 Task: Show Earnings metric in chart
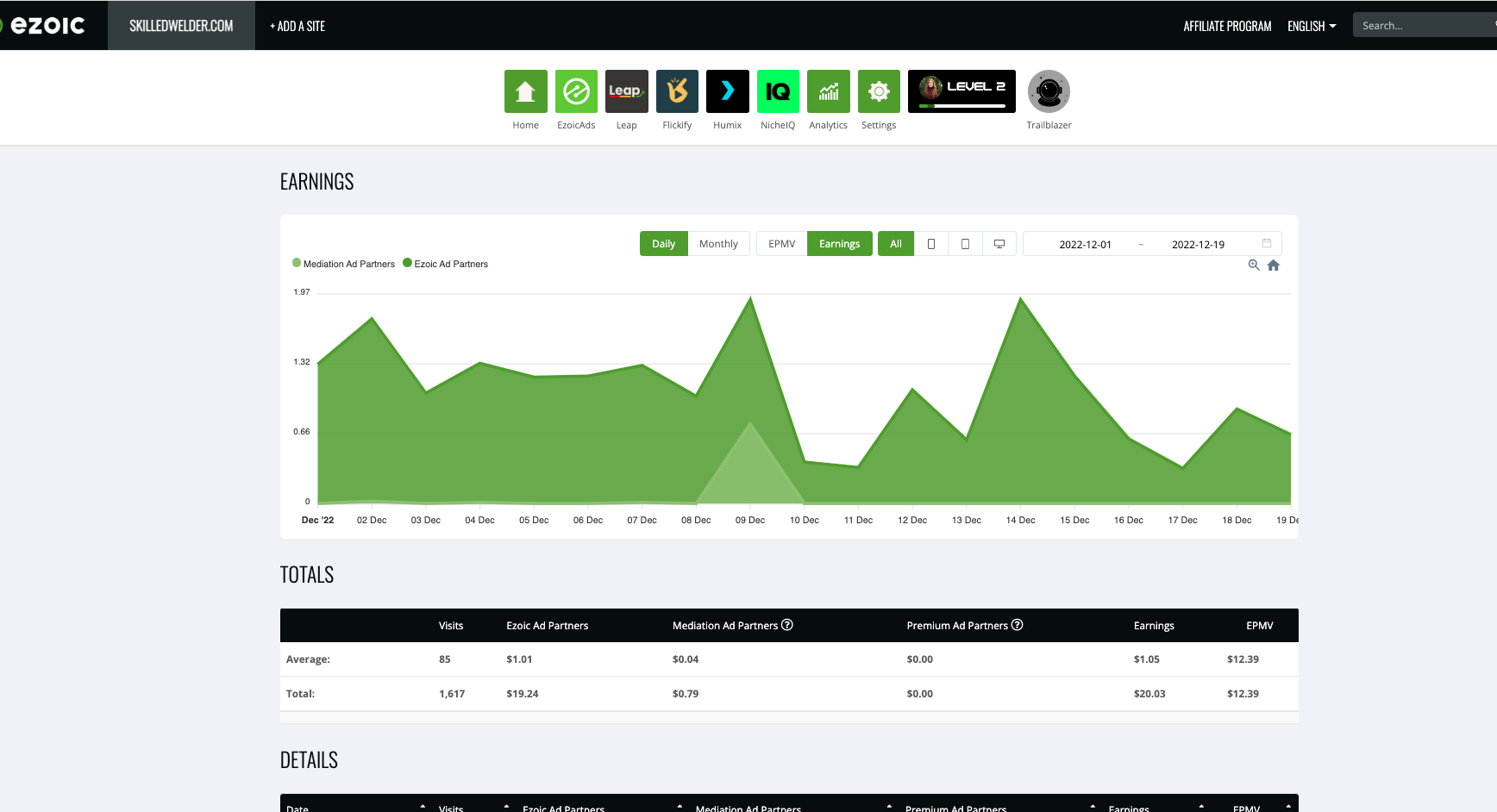click(840, 244)
